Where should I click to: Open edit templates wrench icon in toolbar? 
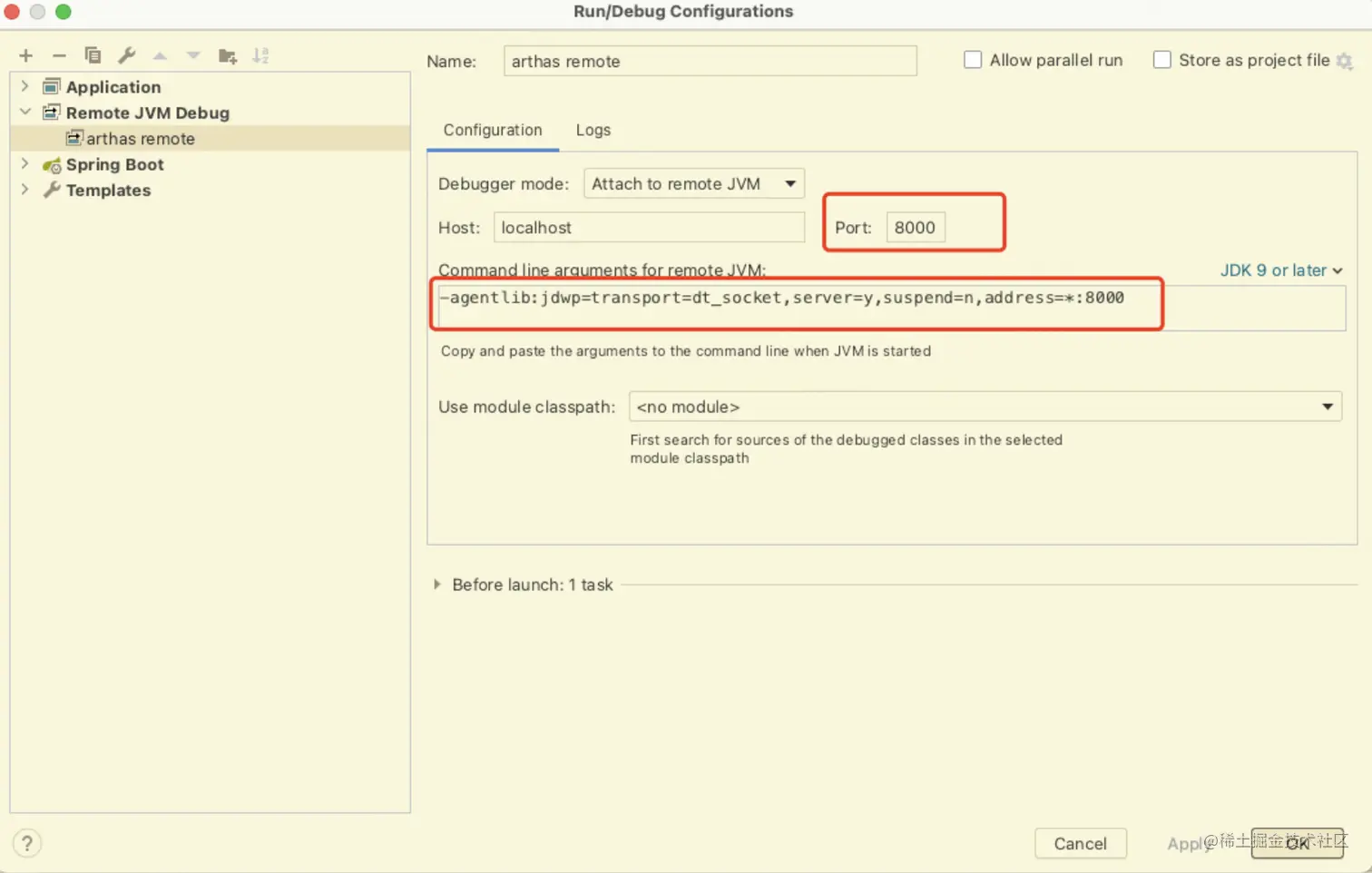click(x=127, y=55)
